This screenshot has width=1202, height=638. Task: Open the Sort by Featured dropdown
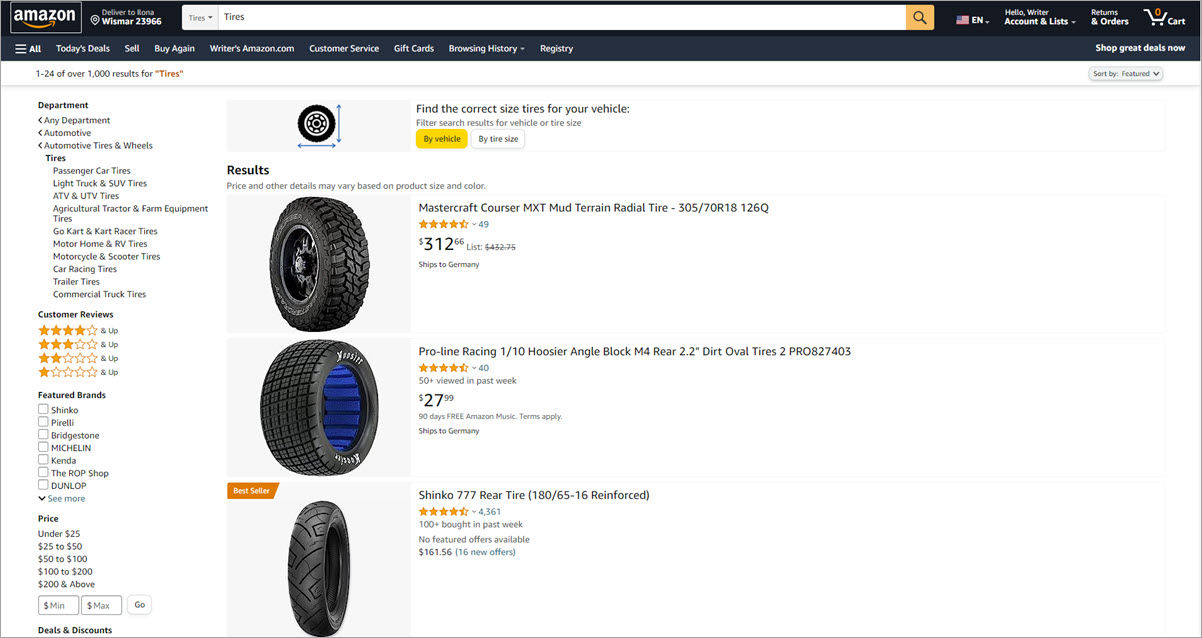tap(1126, 73)
